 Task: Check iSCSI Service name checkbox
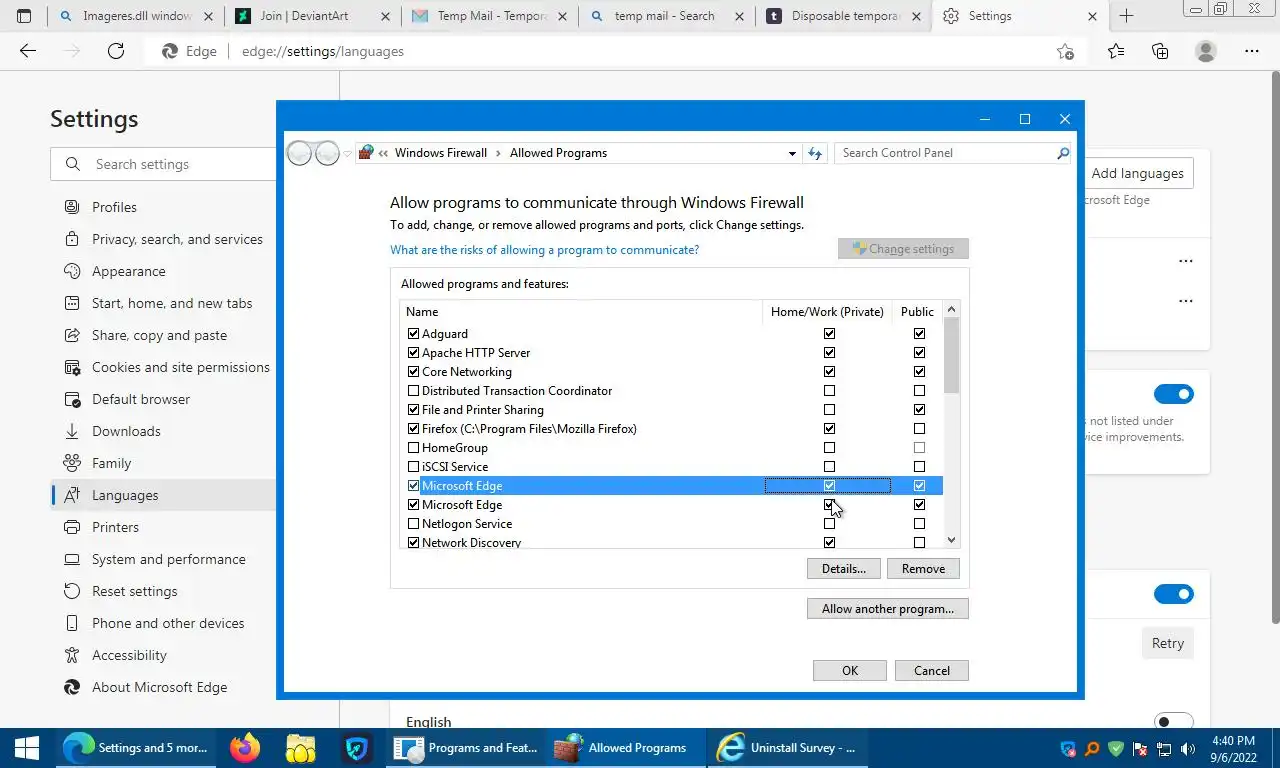pos(413,467)
